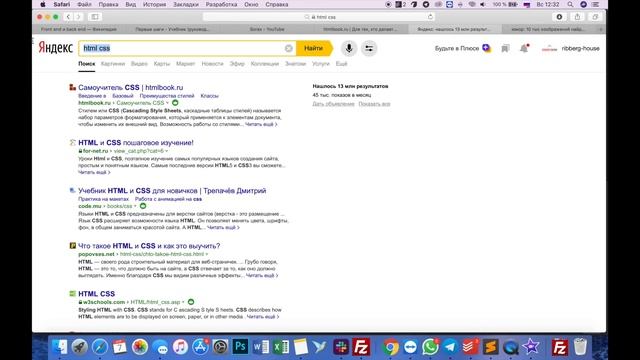Open Launchpad rocket icon in Dock

pyautogui.click(x=80, y=347)
